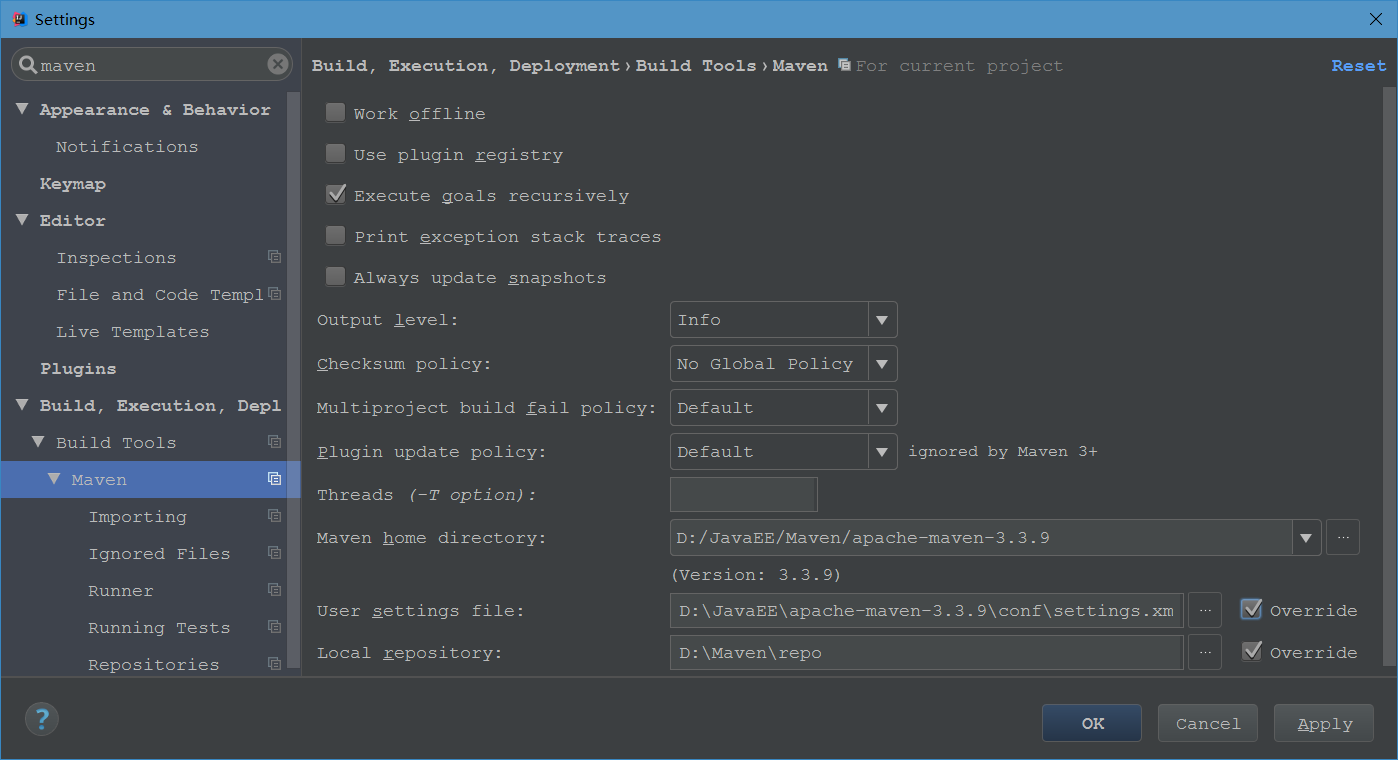The height and width of the screenshot is (760, 1398).
Task: Select Running Tests under Maven
Action: click(x=159, y=628)
